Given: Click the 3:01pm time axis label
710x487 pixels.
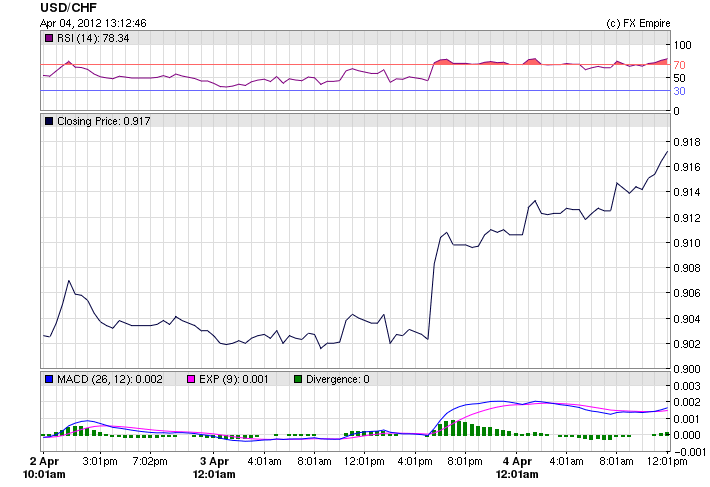Looking at the screenshot, I should (x=100, y=462).
